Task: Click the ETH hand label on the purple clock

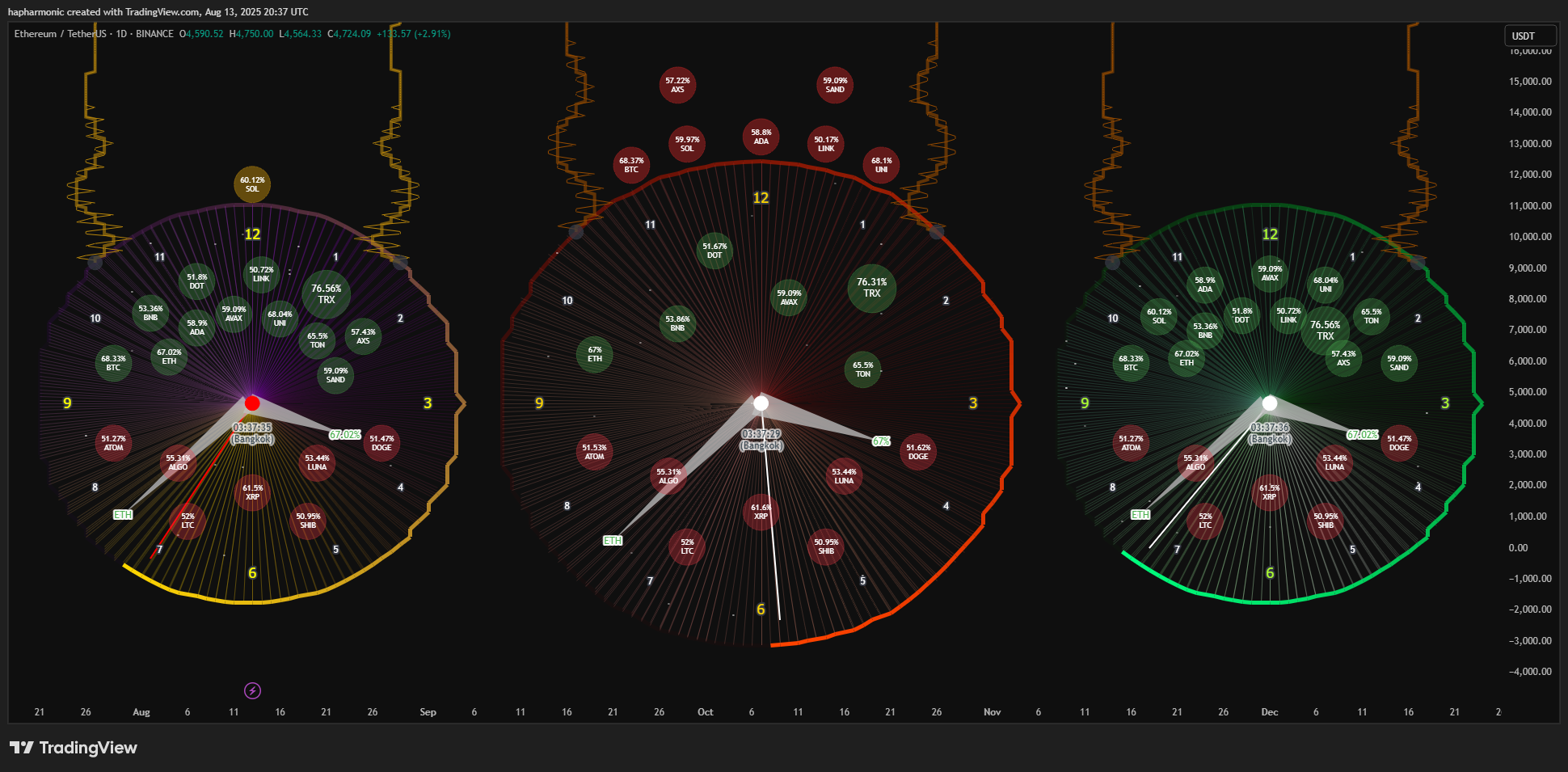Action: 123,514
